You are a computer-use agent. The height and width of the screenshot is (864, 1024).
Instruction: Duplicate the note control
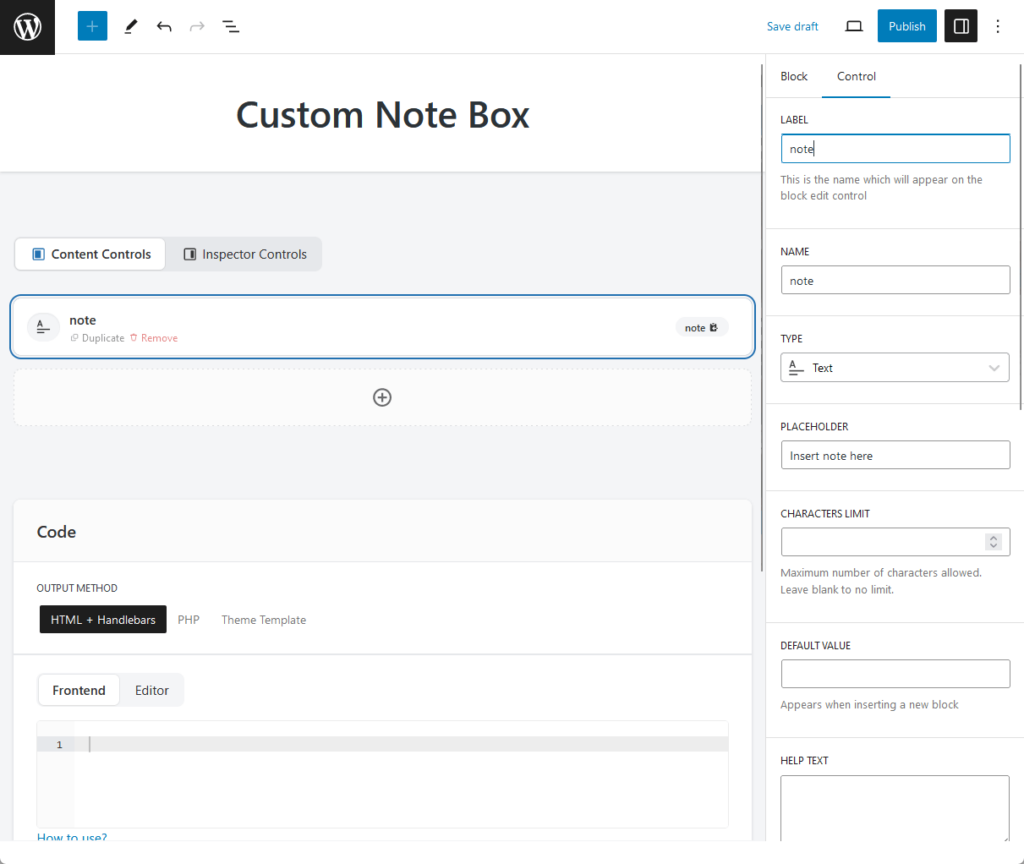click(x=97, y=338)
